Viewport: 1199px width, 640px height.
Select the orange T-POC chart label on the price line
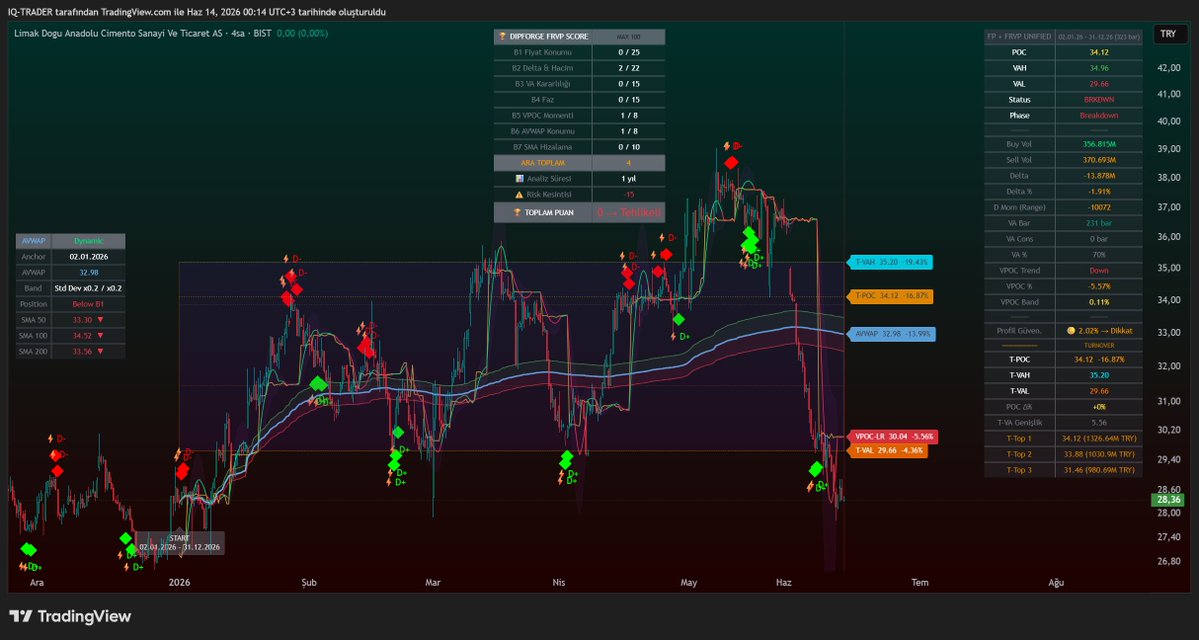pos(893,295)
